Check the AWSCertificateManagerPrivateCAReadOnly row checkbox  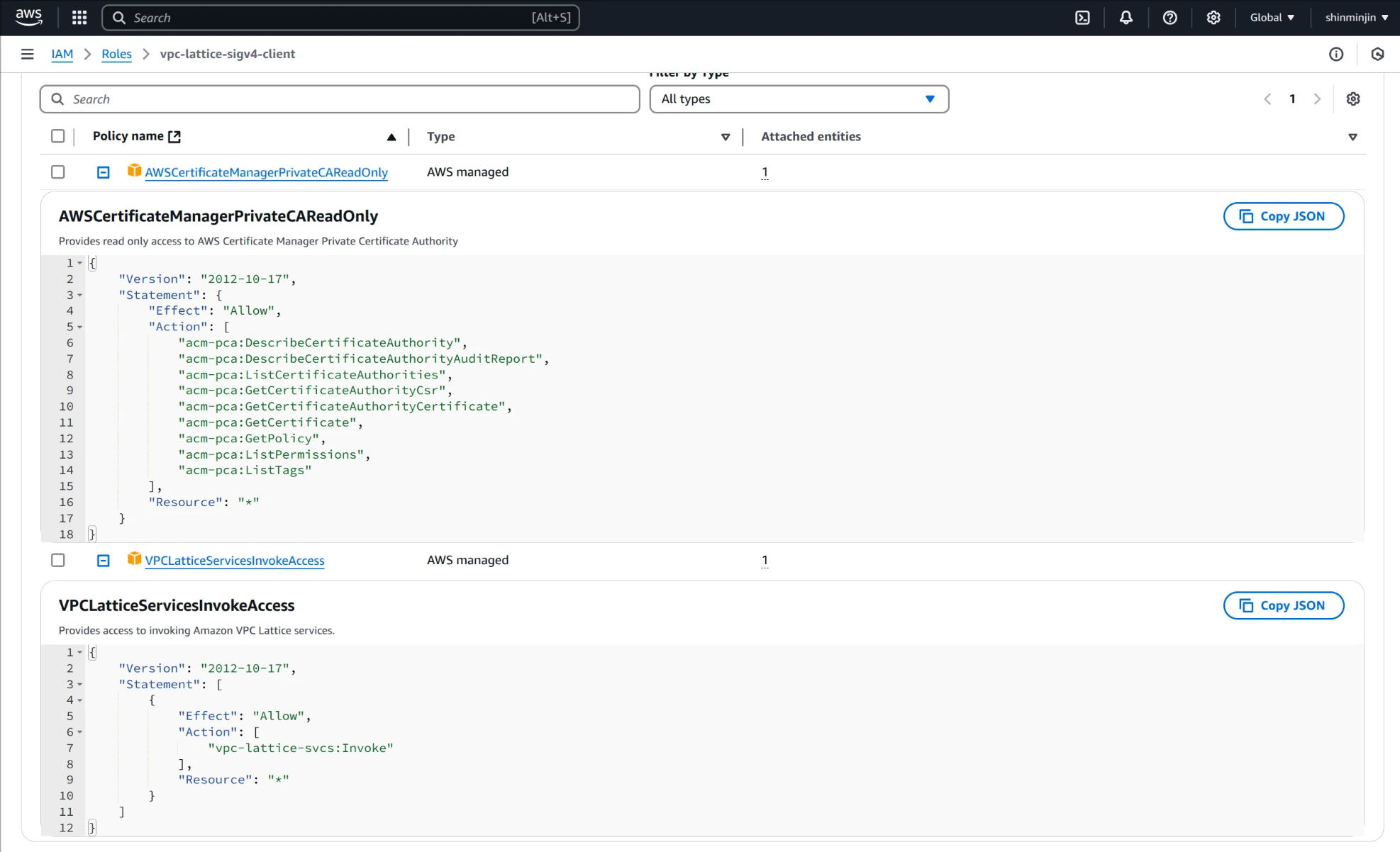pos(58,172)
